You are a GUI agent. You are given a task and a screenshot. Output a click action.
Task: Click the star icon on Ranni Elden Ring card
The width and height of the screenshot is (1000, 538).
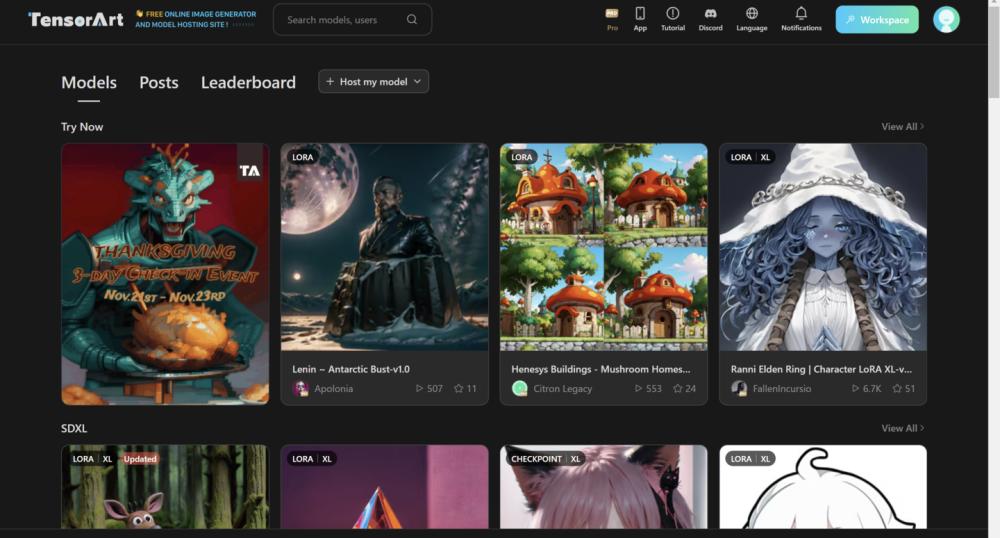(897, 388)
